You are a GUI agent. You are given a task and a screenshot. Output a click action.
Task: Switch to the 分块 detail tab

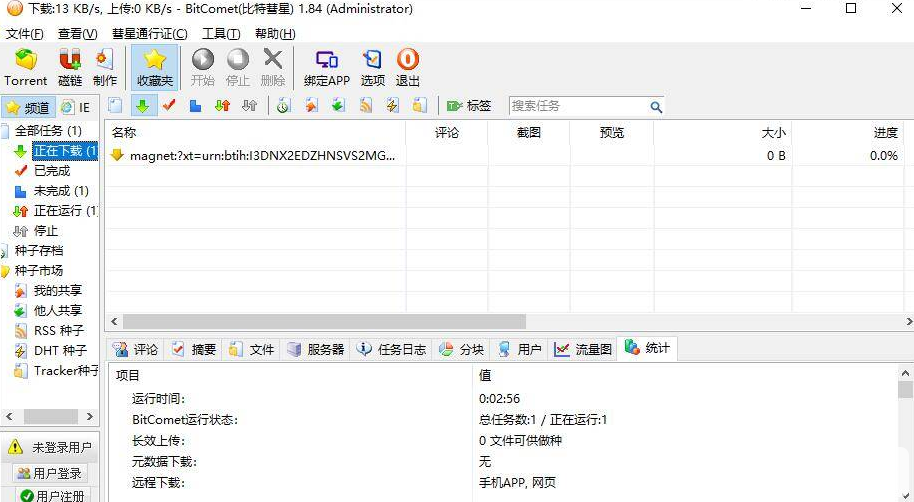pyautogui.click(x=462, y=349)
